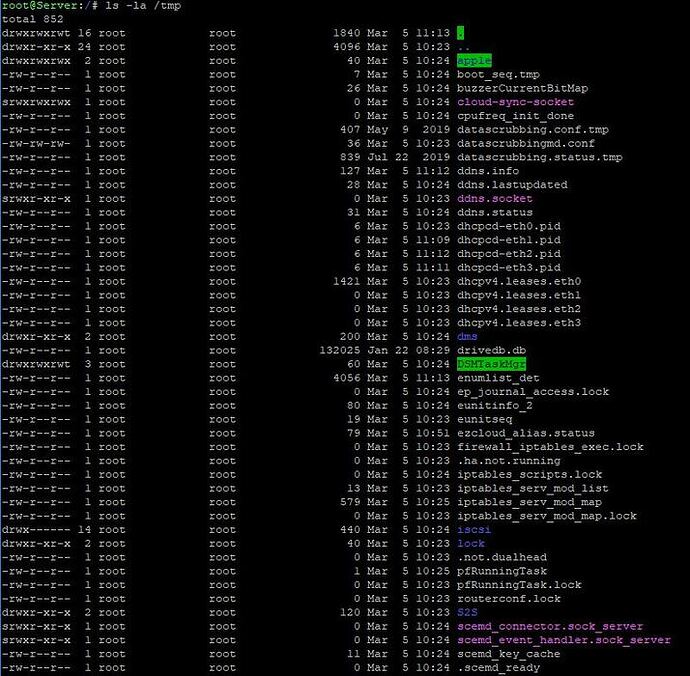Select firewall_iptables_exec.lock file name

[x=550, y=447]
